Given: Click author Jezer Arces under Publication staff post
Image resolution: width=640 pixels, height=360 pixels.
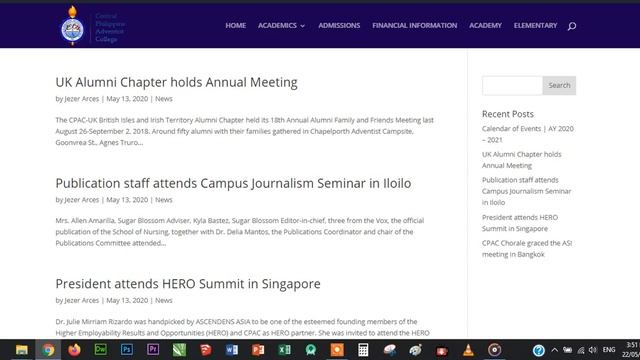Looking at the screenshot, I should (82, 200).
